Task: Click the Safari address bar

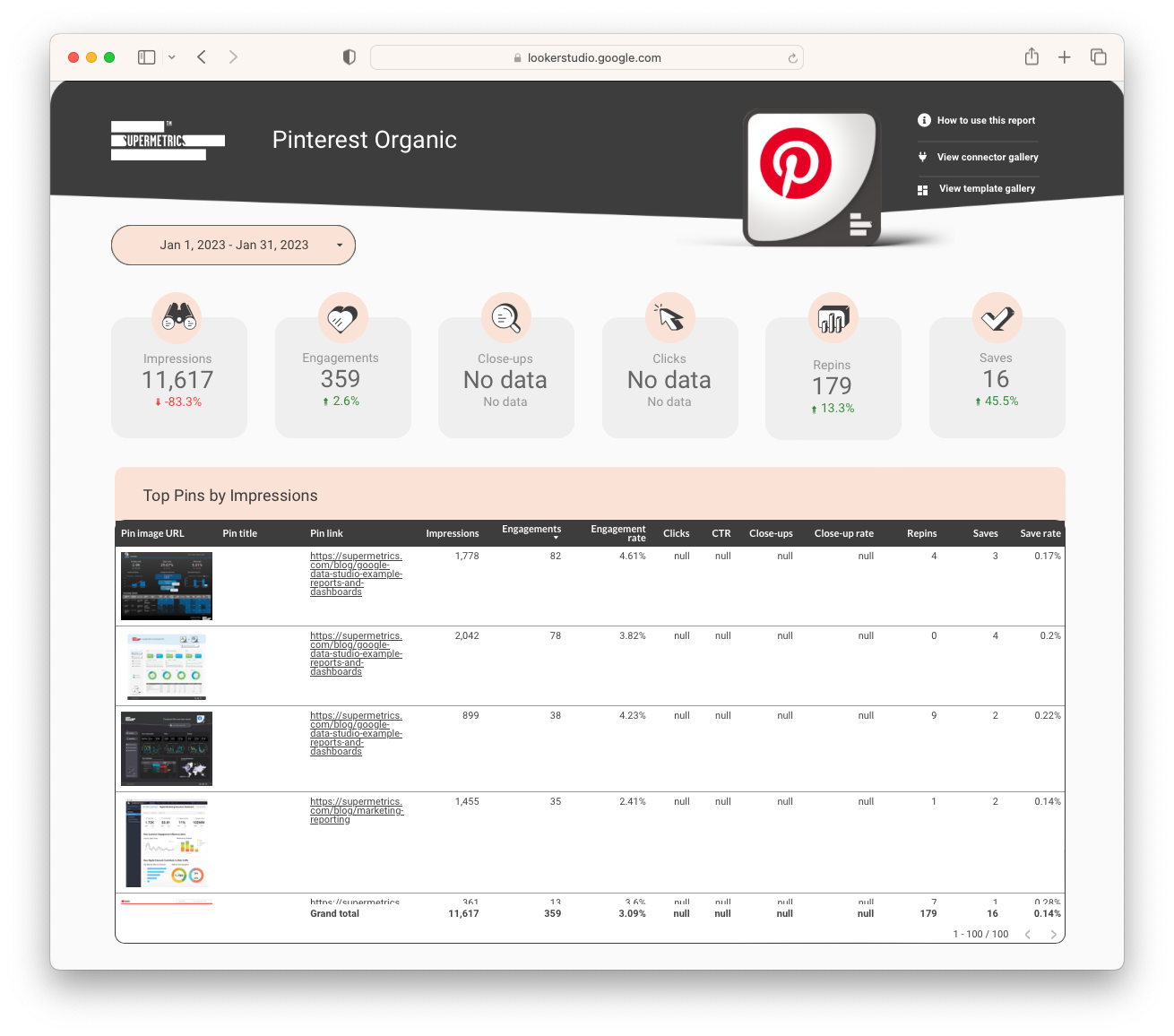Action: click(587, 57)
